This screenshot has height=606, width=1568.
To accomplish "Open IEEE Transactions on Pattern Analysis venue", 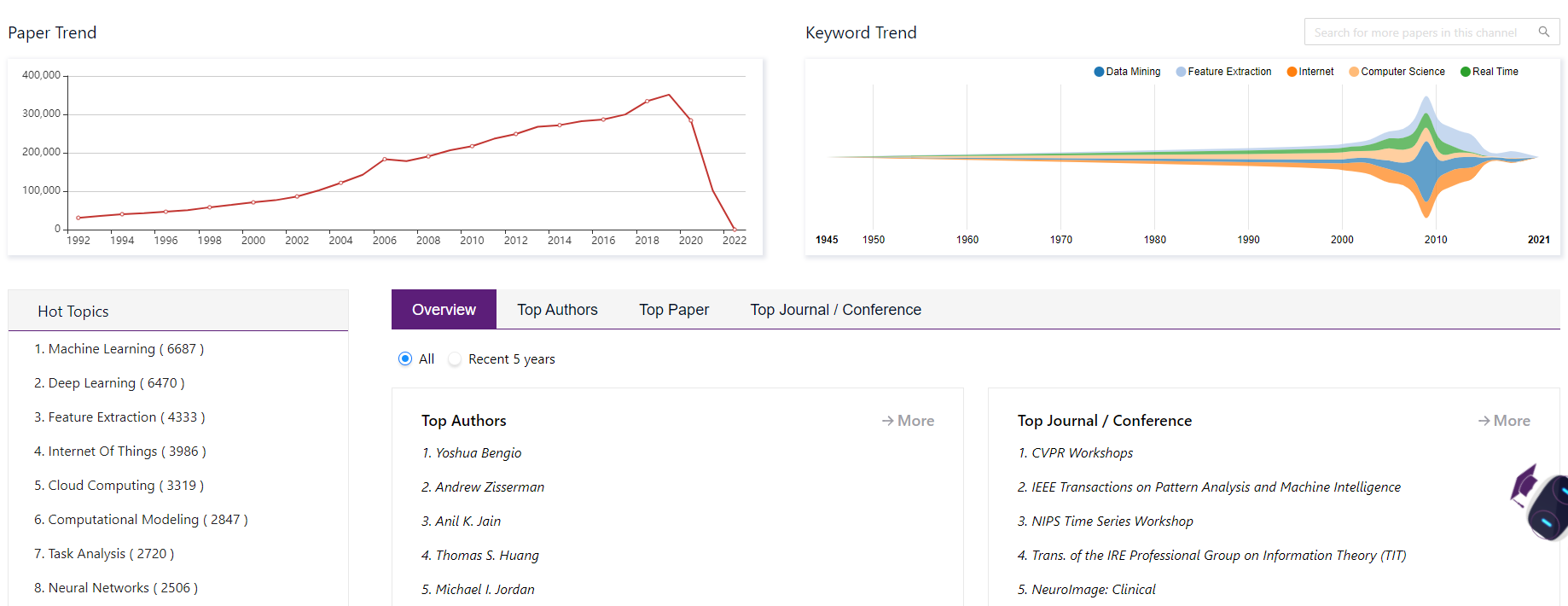I will point(1209,487).
